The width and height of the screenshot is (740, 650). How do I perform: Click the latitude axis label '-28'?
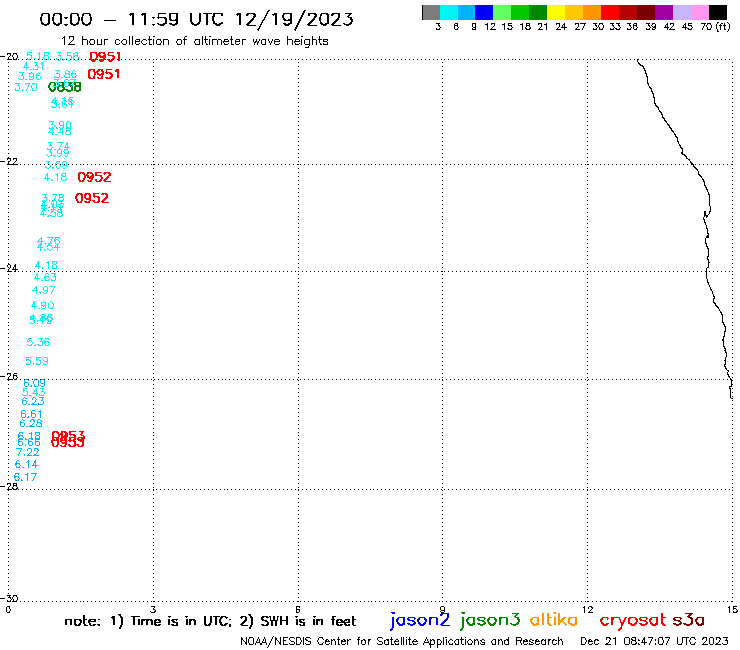[9, 486]
